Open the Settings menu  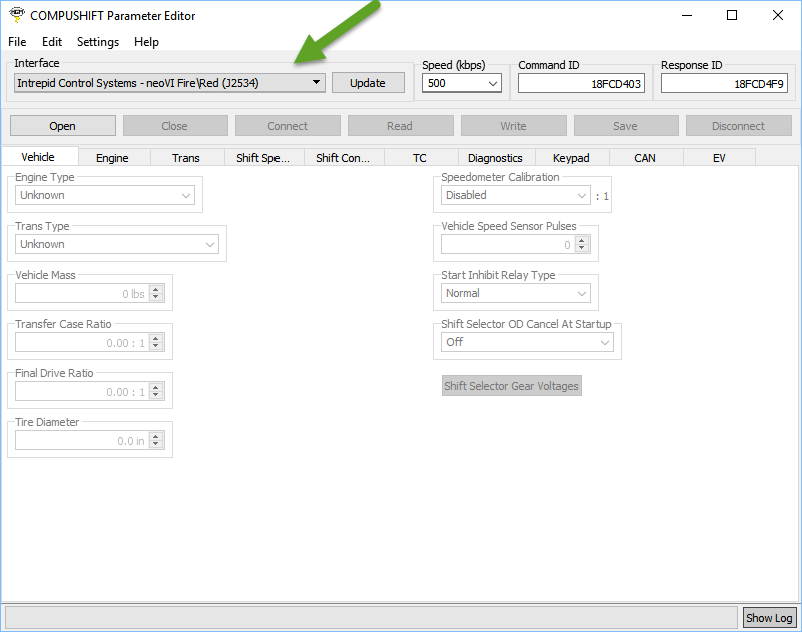[x=98, y=42]
